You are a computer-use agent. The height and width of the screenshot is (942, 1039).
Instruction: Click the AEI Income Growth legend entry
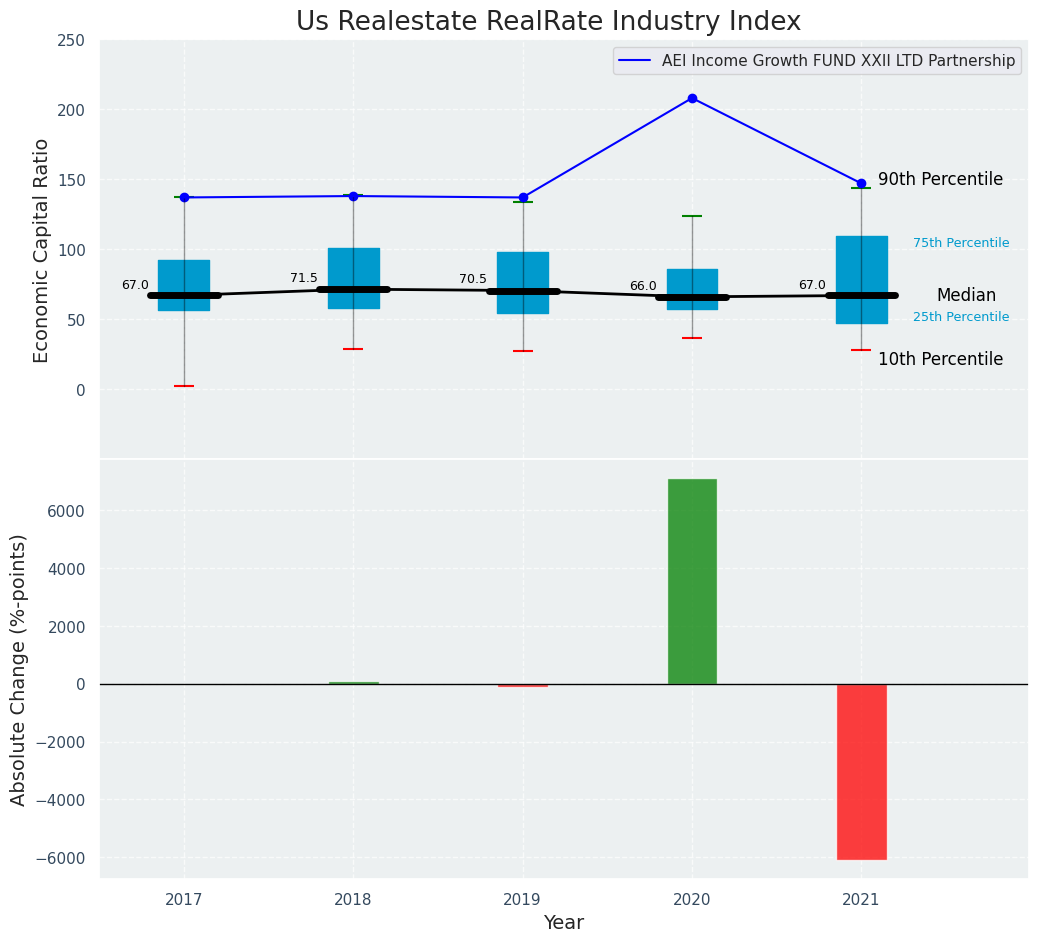pyautogui.click(x=838, y=61)
